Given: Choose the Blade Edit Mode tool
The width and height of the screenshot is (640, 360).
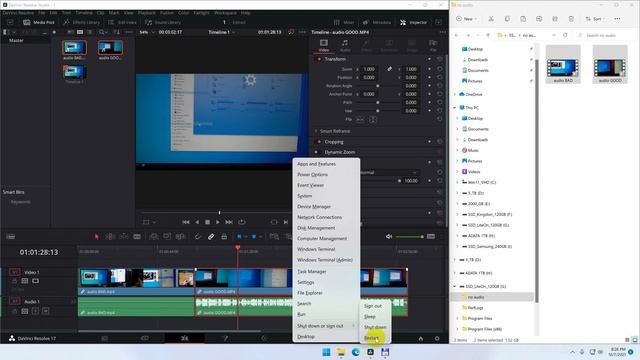Looking at the screenshot, I should (x=137, y=236).
